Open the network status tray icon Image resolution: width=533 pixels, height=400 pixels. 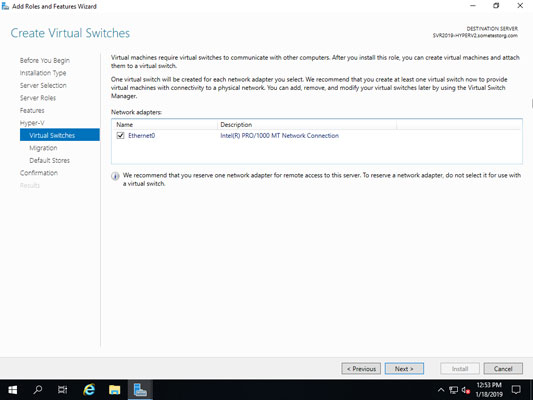click(453, 390)
